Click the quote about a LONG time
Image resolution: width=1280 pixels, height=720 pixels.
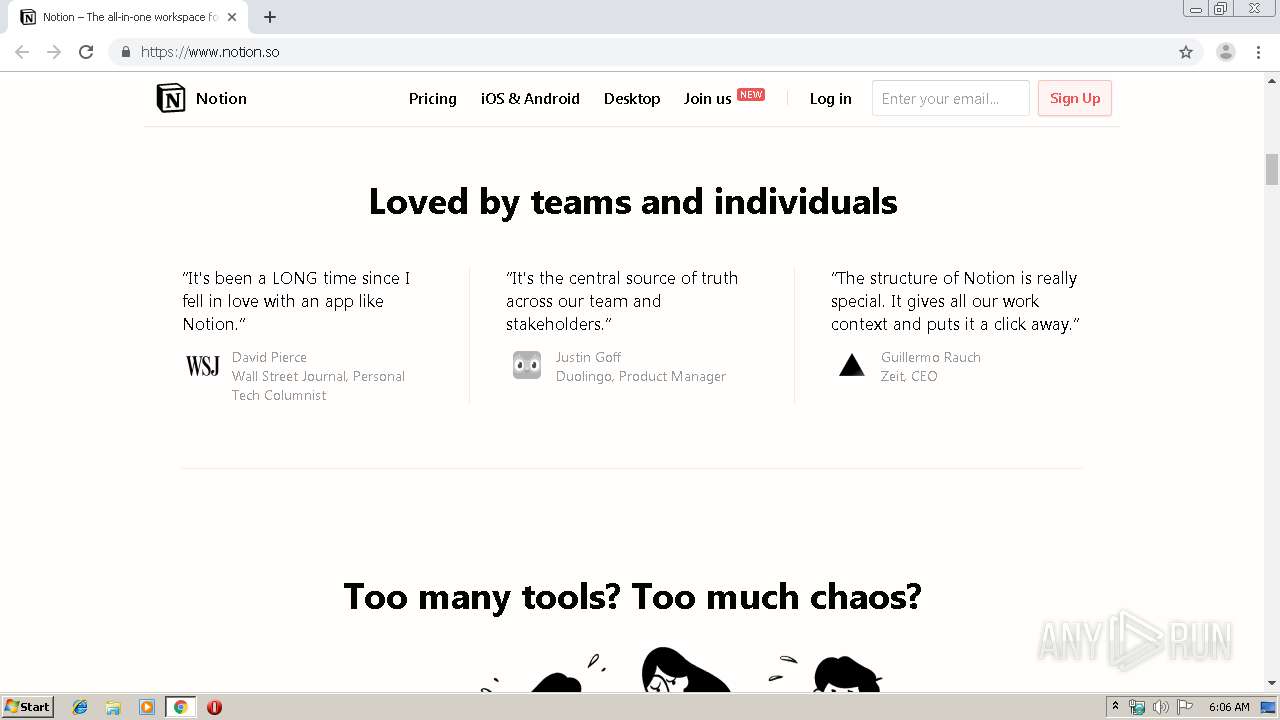296,301
